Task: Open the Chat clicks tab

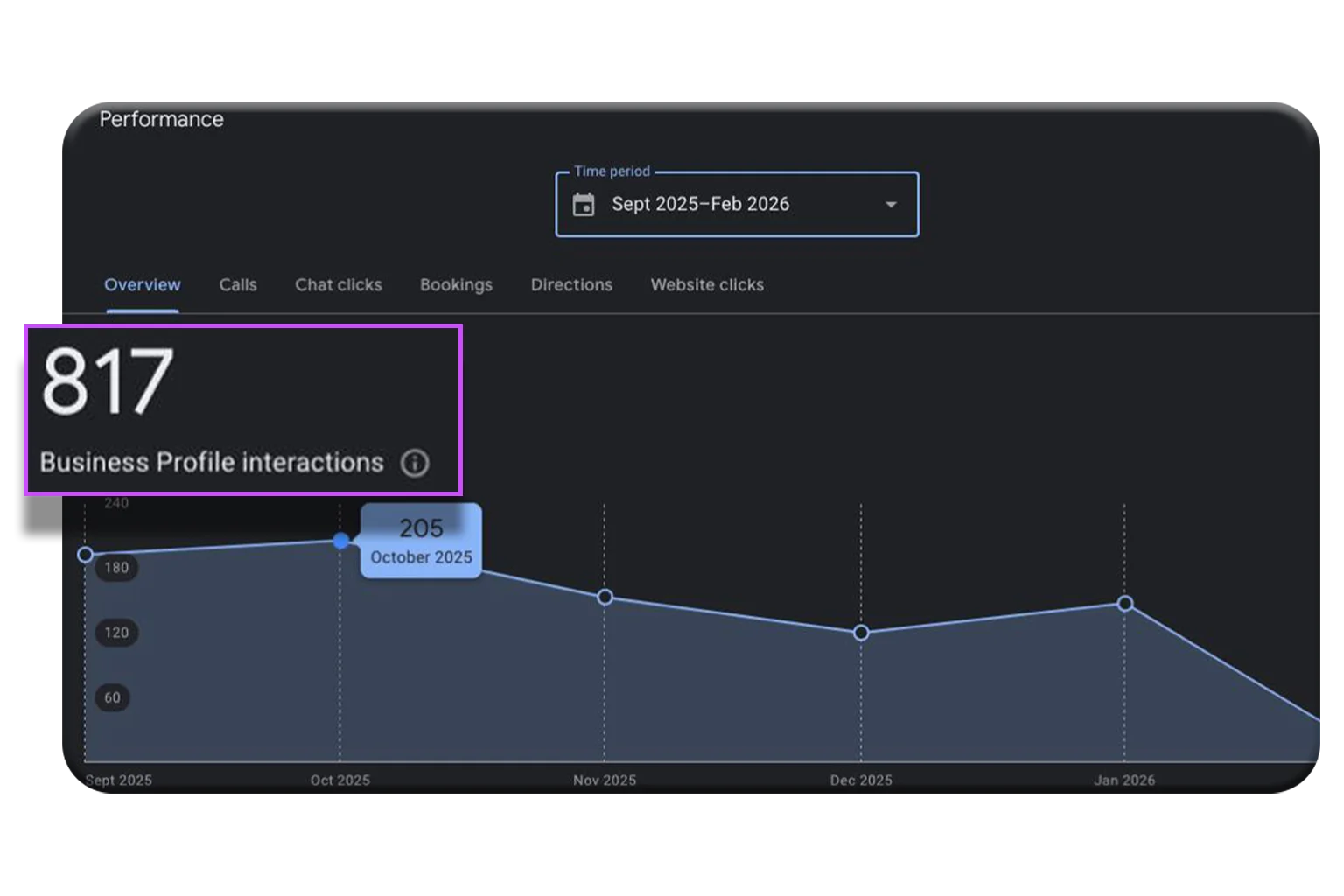Action: coord(339,285)
